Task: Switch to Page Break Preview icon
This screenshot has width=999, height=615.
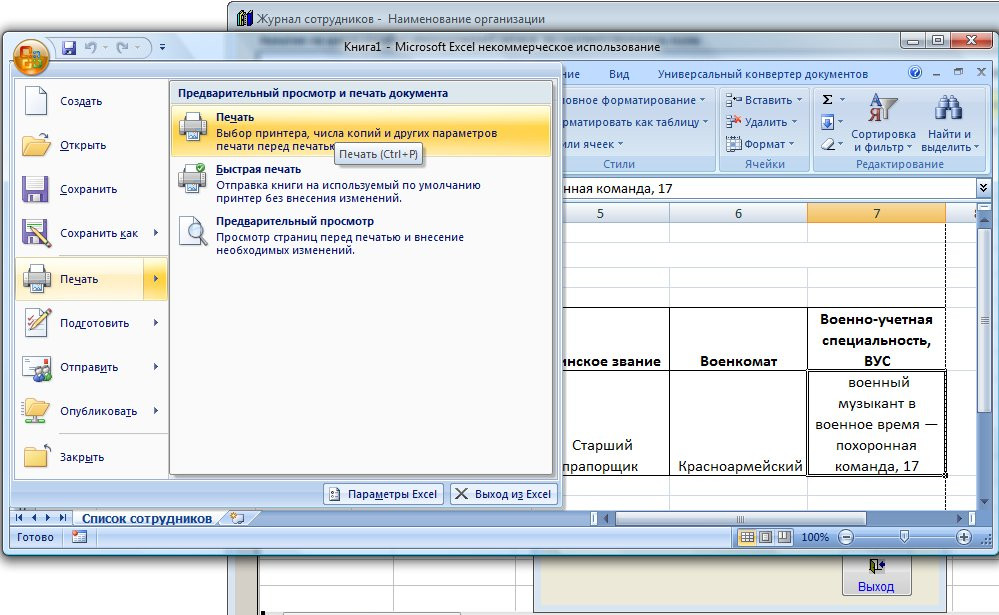Action: coord(784,537)
